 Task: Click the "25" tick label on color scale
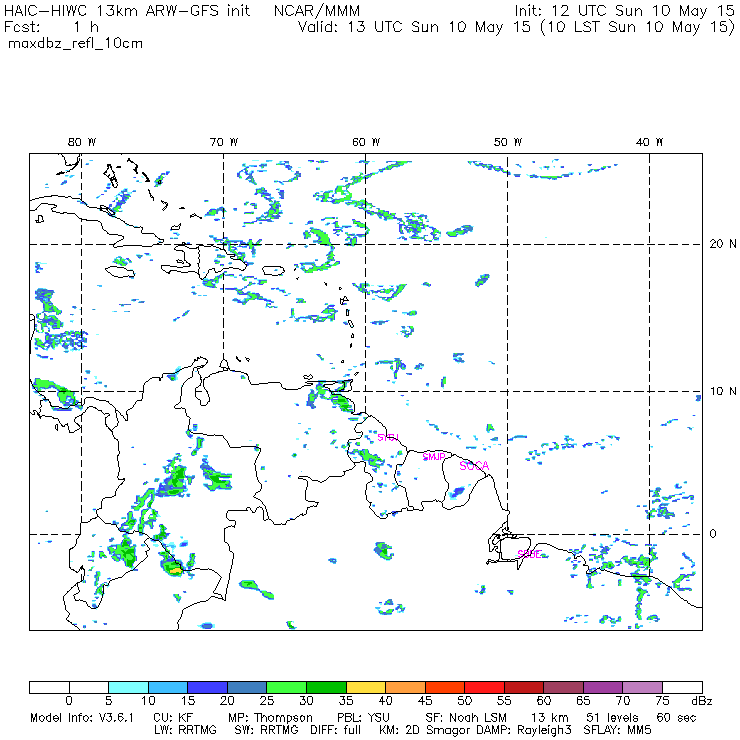(x=267, y=701)
